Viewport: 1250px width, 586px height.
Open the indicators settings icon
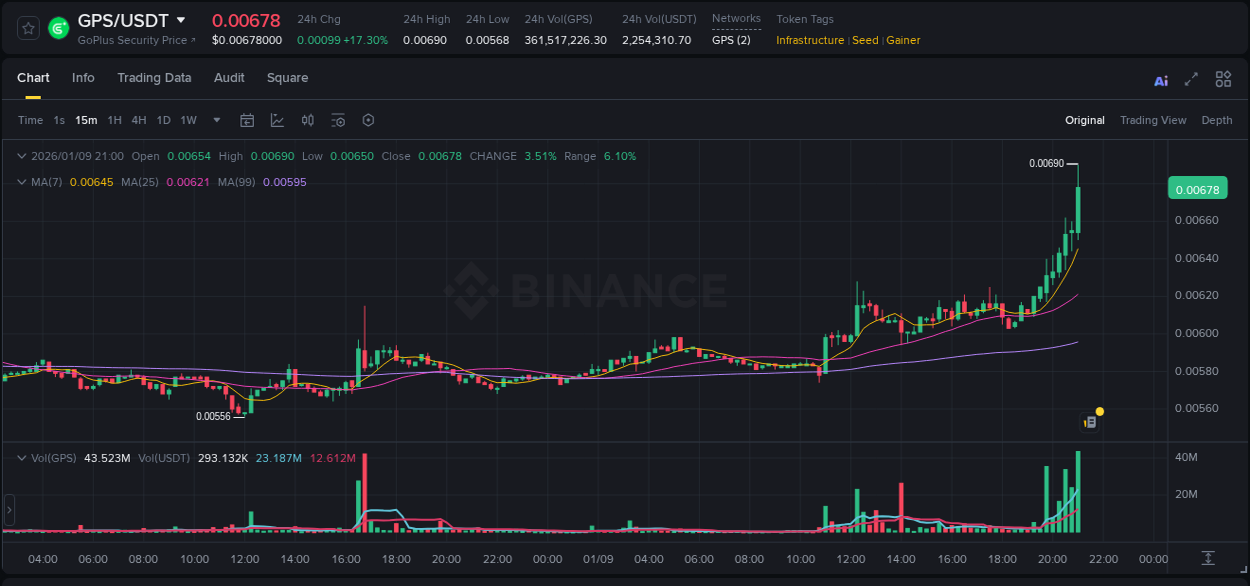click(338, 120)
